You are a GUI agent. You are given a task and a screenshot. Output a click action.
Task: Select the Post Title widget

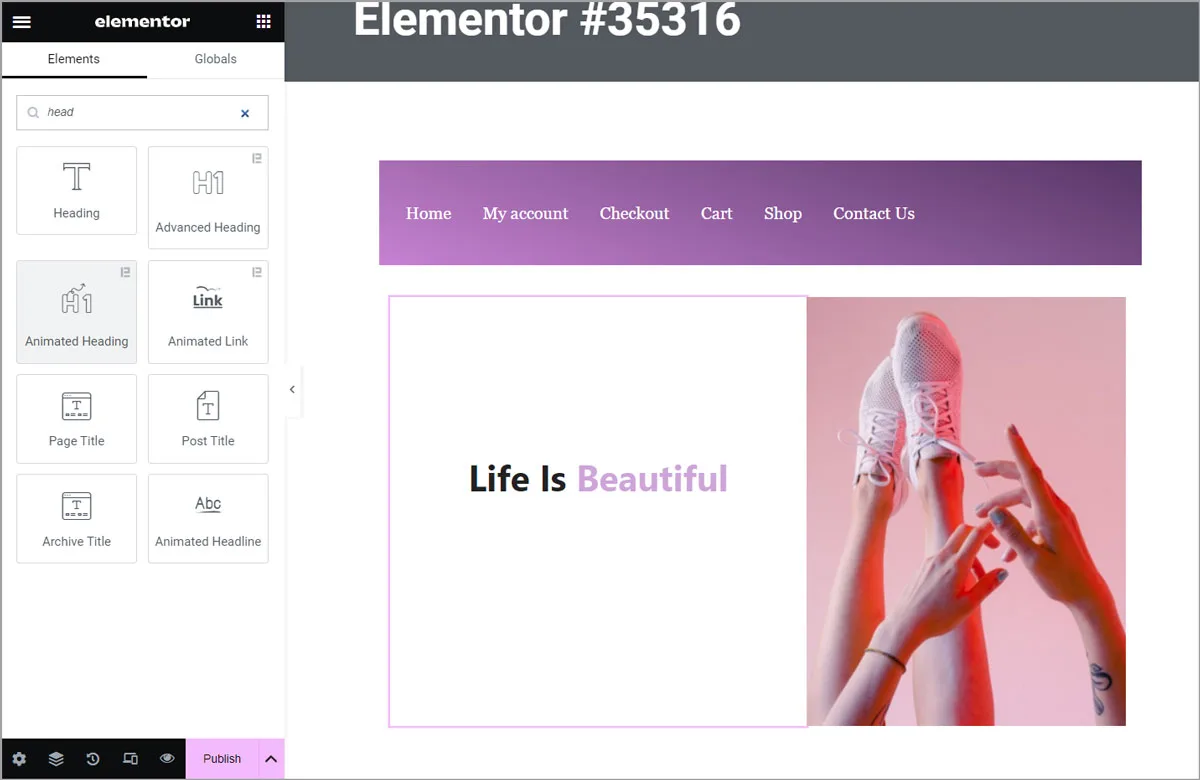[208, 419]
